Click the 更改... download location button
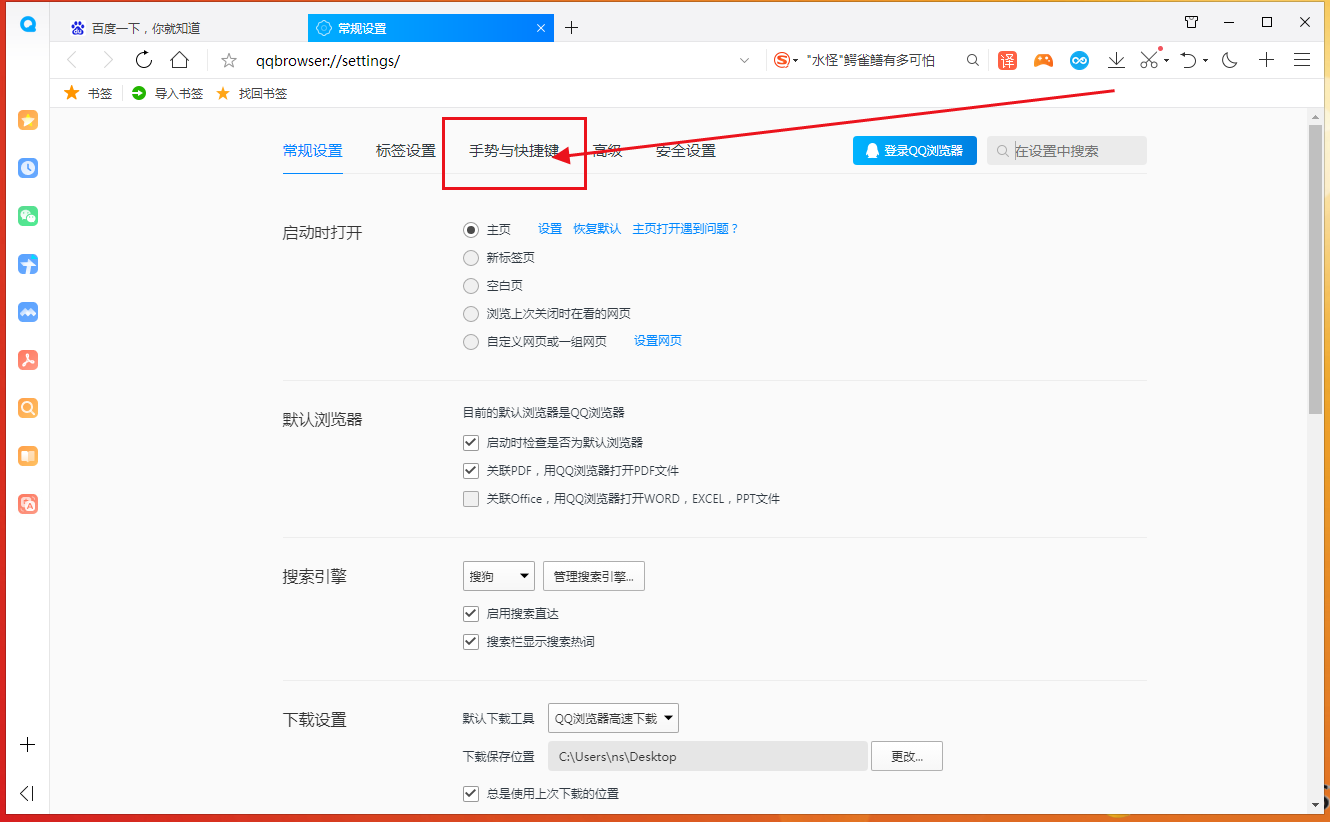Image resolution: width=1330 pixels, height=822 pixels. click(x=906, y=756)
